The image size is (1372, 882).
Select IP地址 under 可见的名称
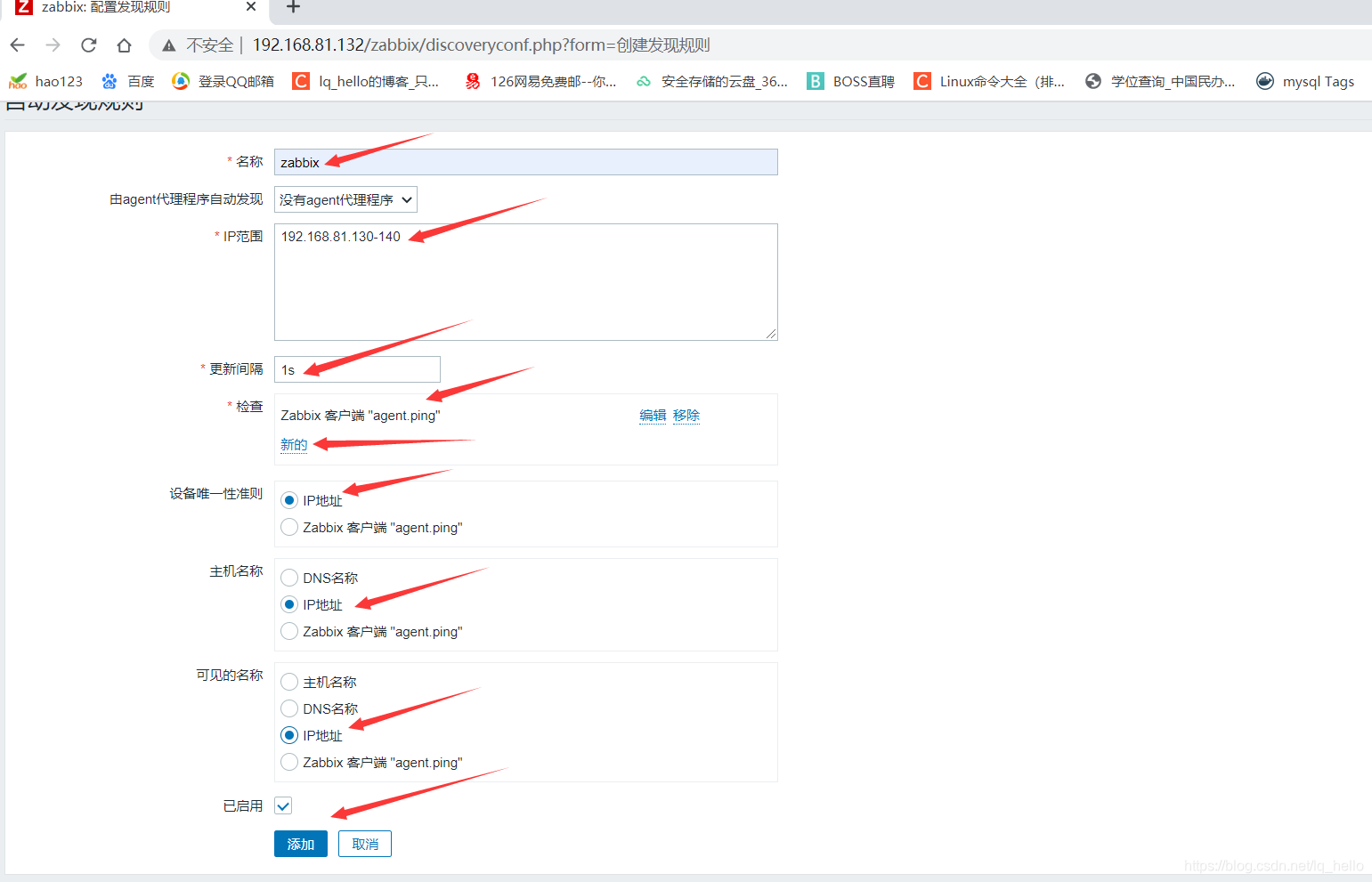(289, 735)
